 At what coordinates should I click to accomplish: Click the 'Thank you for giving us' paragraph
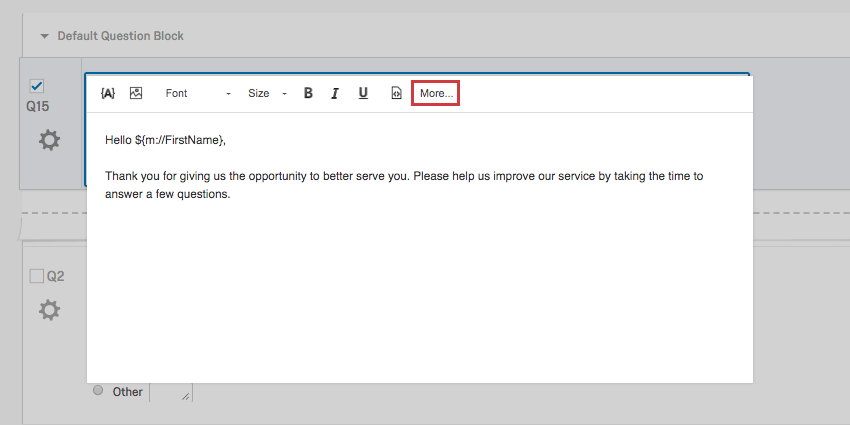point(404,185)
